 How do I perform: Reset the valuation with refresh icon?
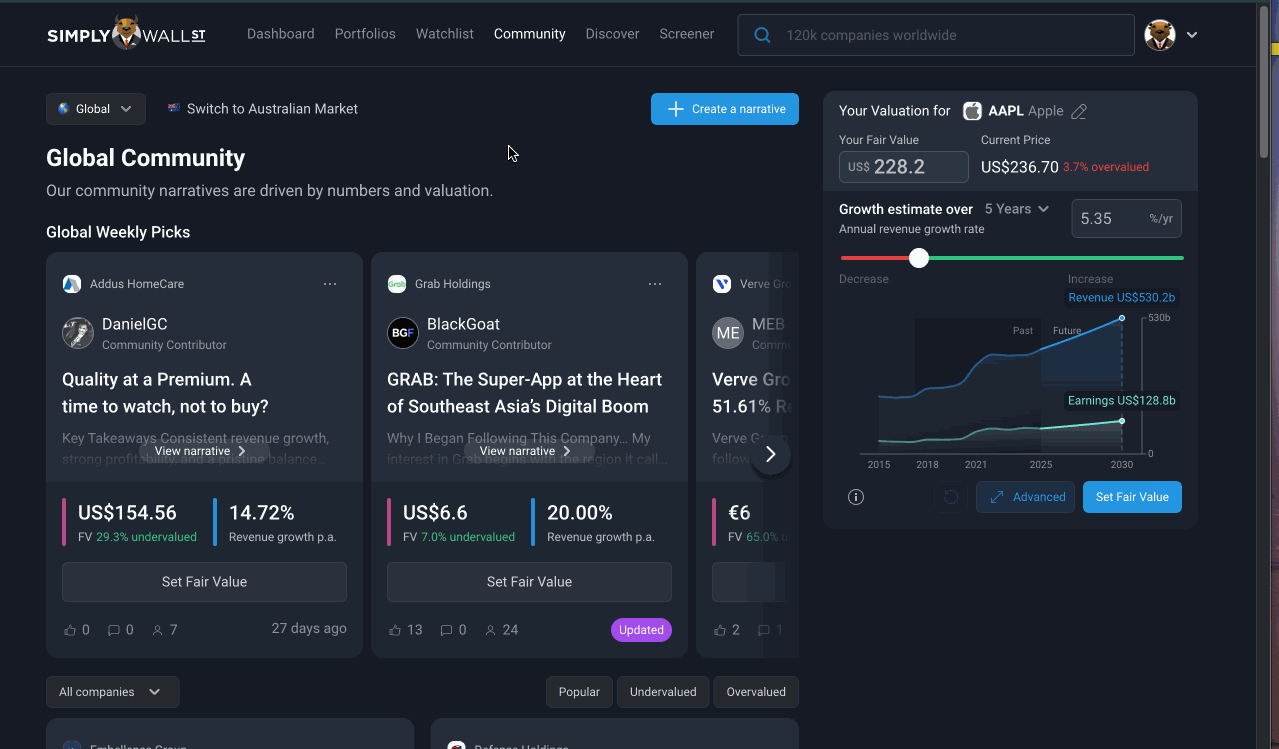[x=951, y=497]
